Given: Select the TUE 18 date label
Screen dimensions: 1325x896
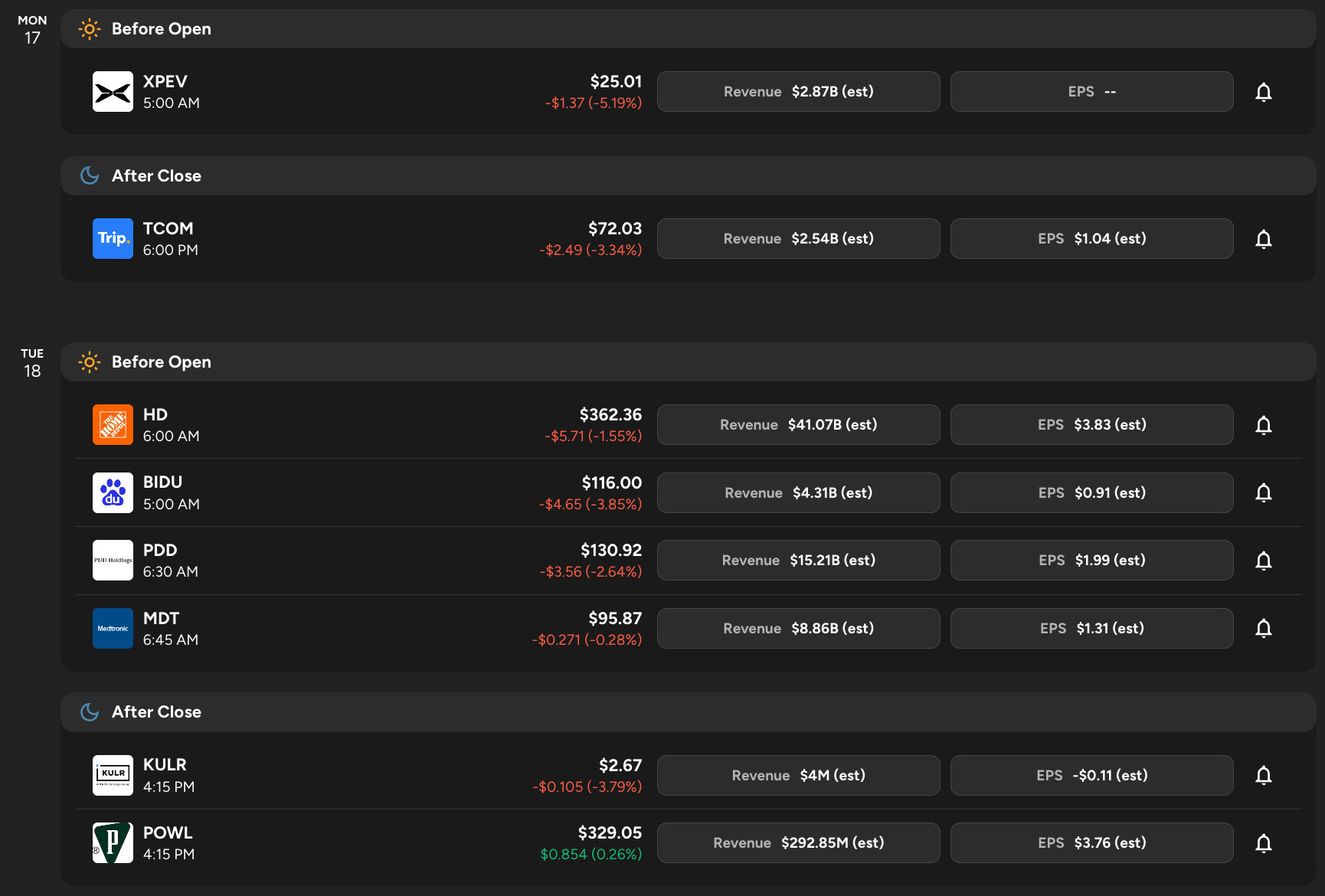Looking at the screenshot, I should point(32,363).
